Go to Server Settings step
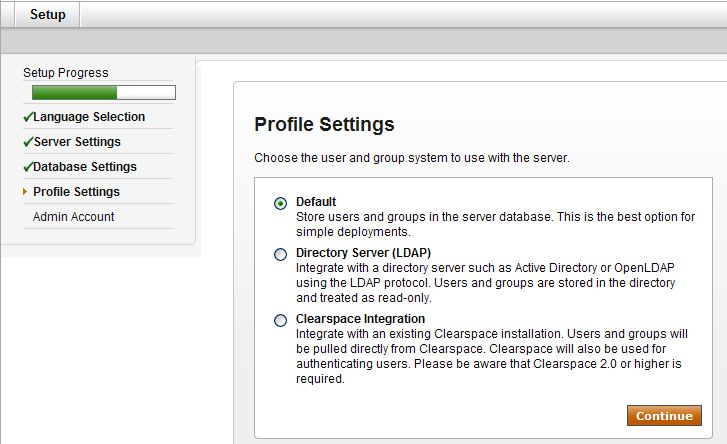This screenshot has width=727, height=444. [x=77, y=142]
